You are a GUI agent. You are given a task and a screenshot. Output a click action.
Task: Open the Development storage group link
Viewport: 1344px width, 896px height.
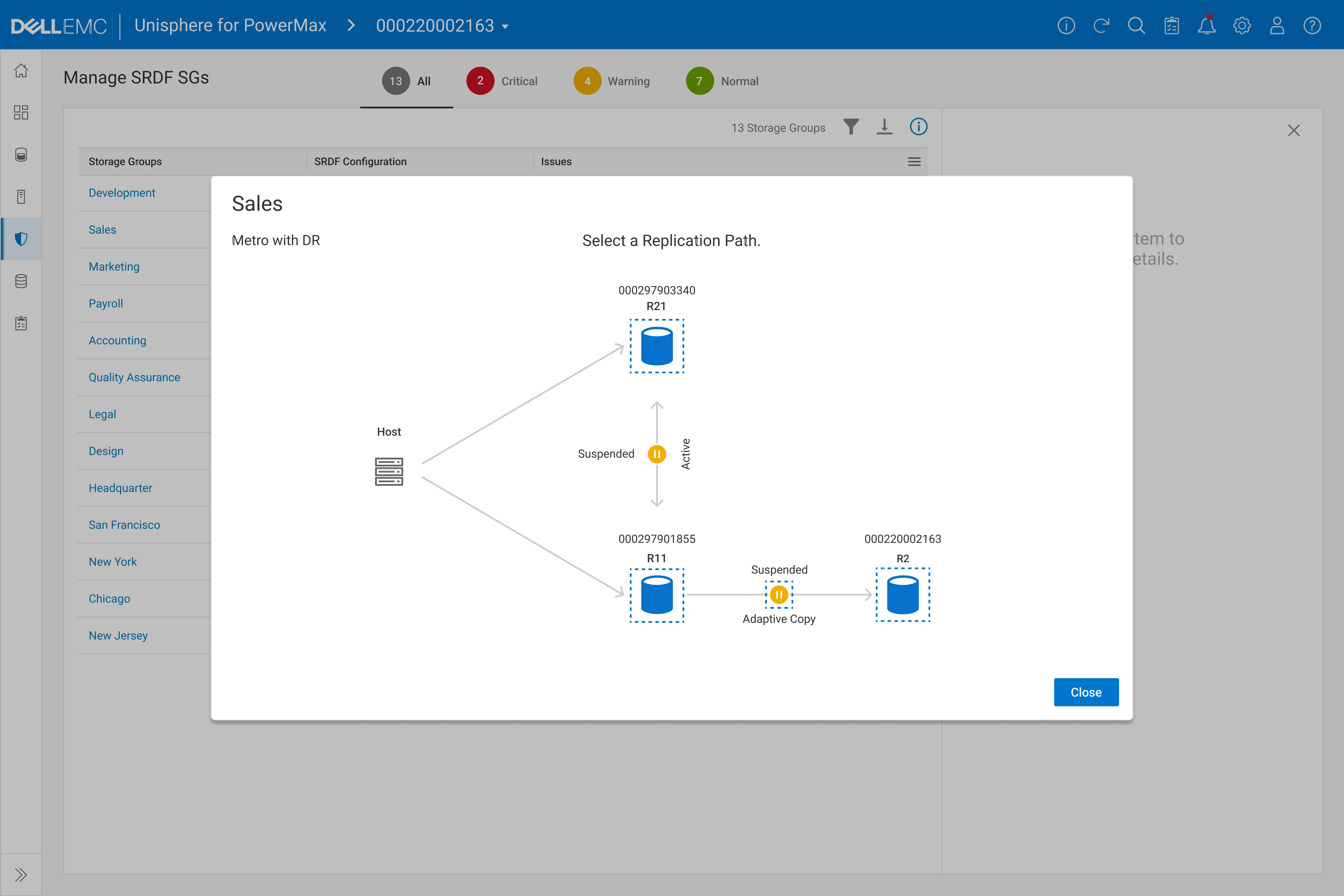122,193
